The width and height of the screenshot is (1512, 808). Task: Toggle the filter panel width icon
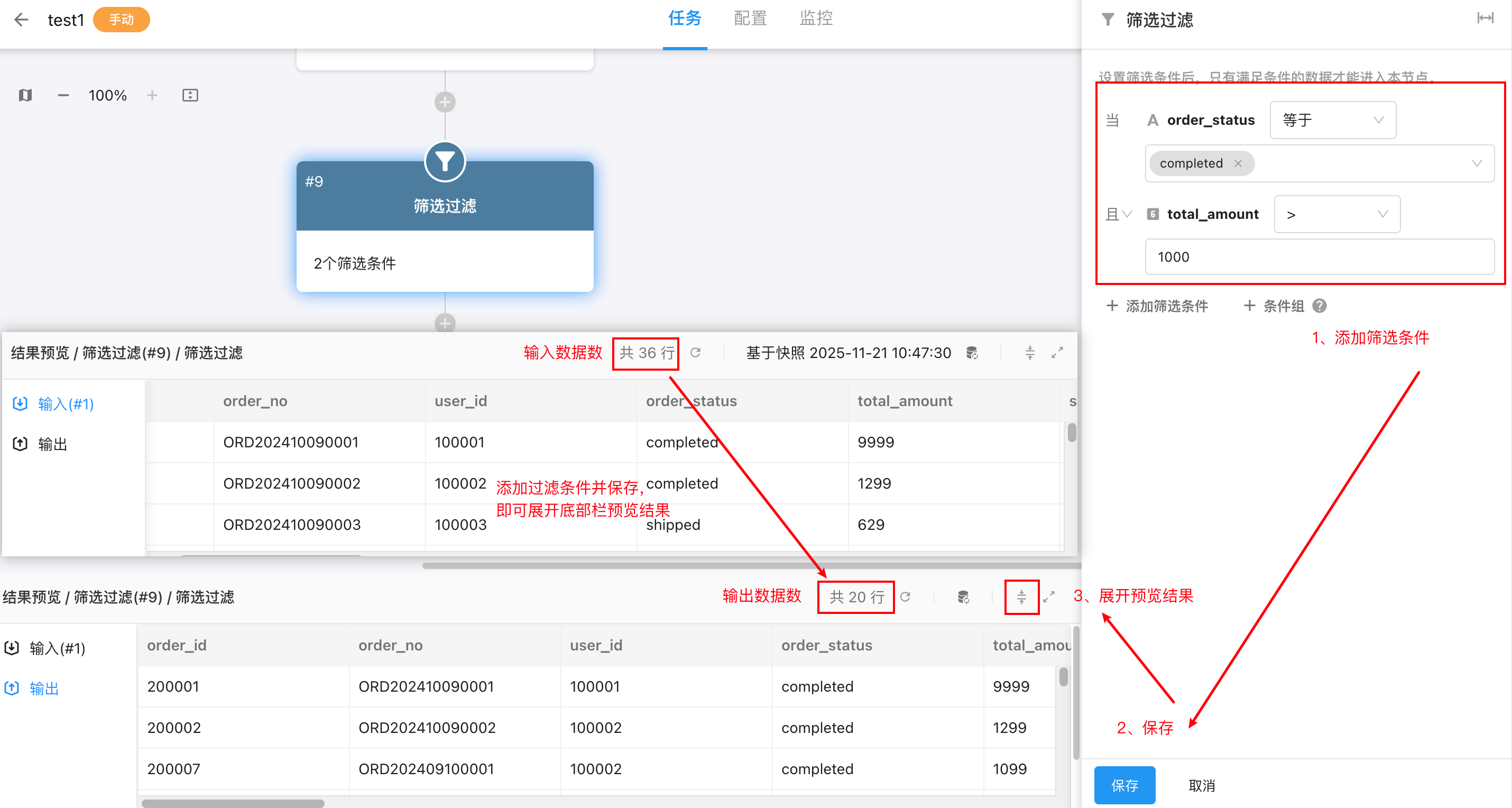pyautogui.click(x=1485, y=18)
